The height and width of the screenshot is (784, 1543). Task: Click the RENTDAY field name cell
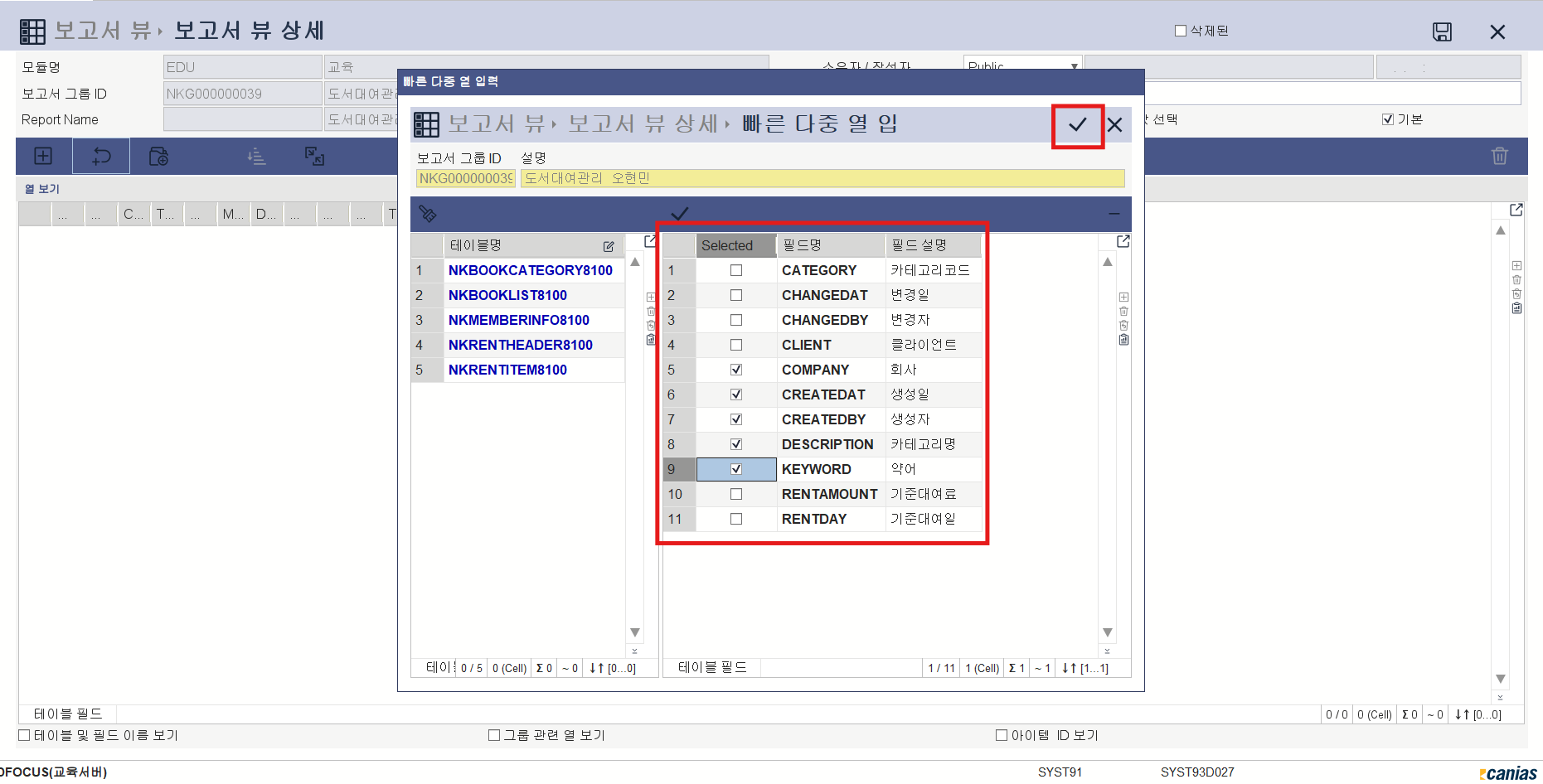831,519
